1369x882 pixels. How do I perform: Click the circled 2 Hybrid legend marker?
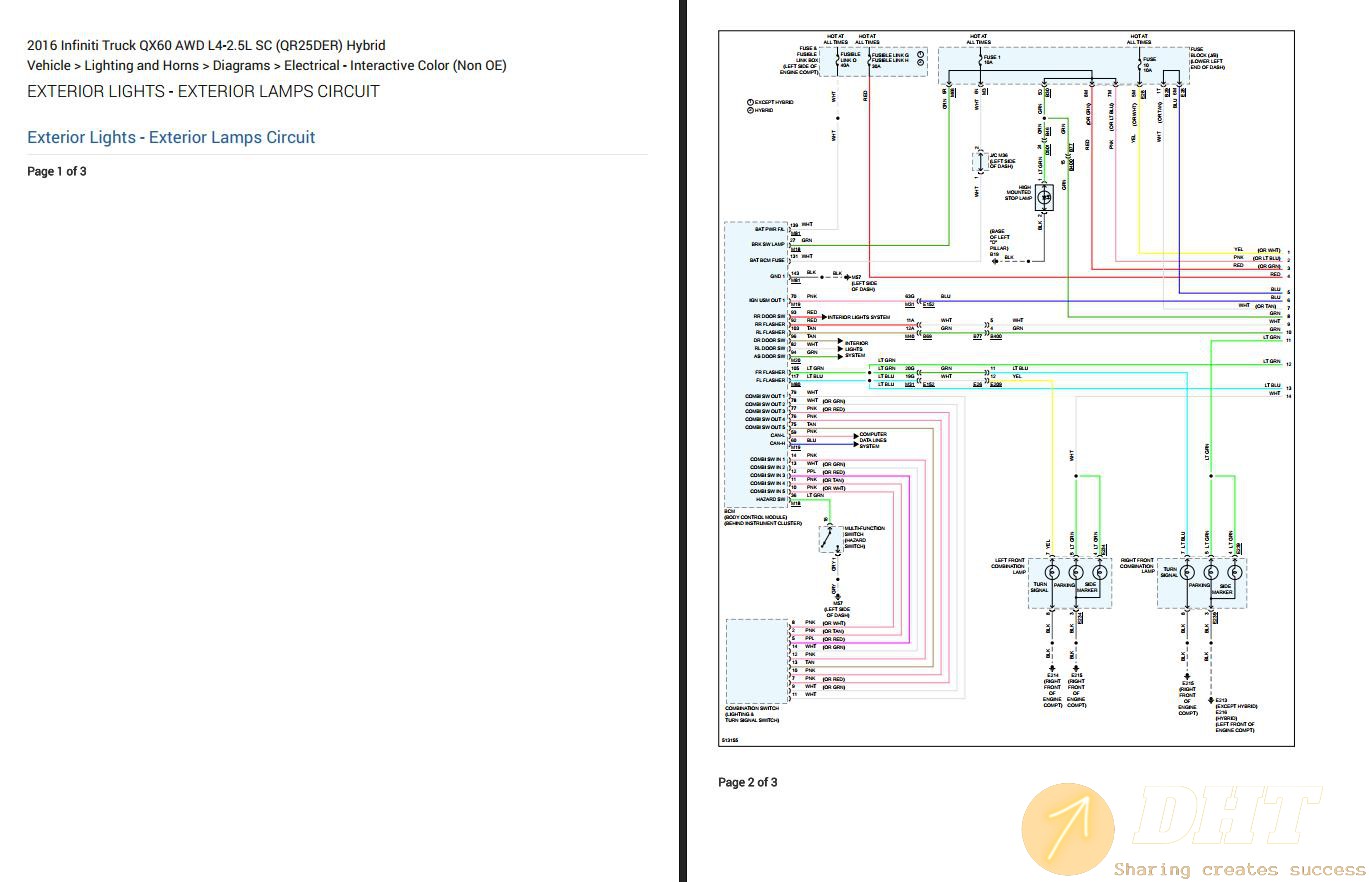(x=750, y=110)
